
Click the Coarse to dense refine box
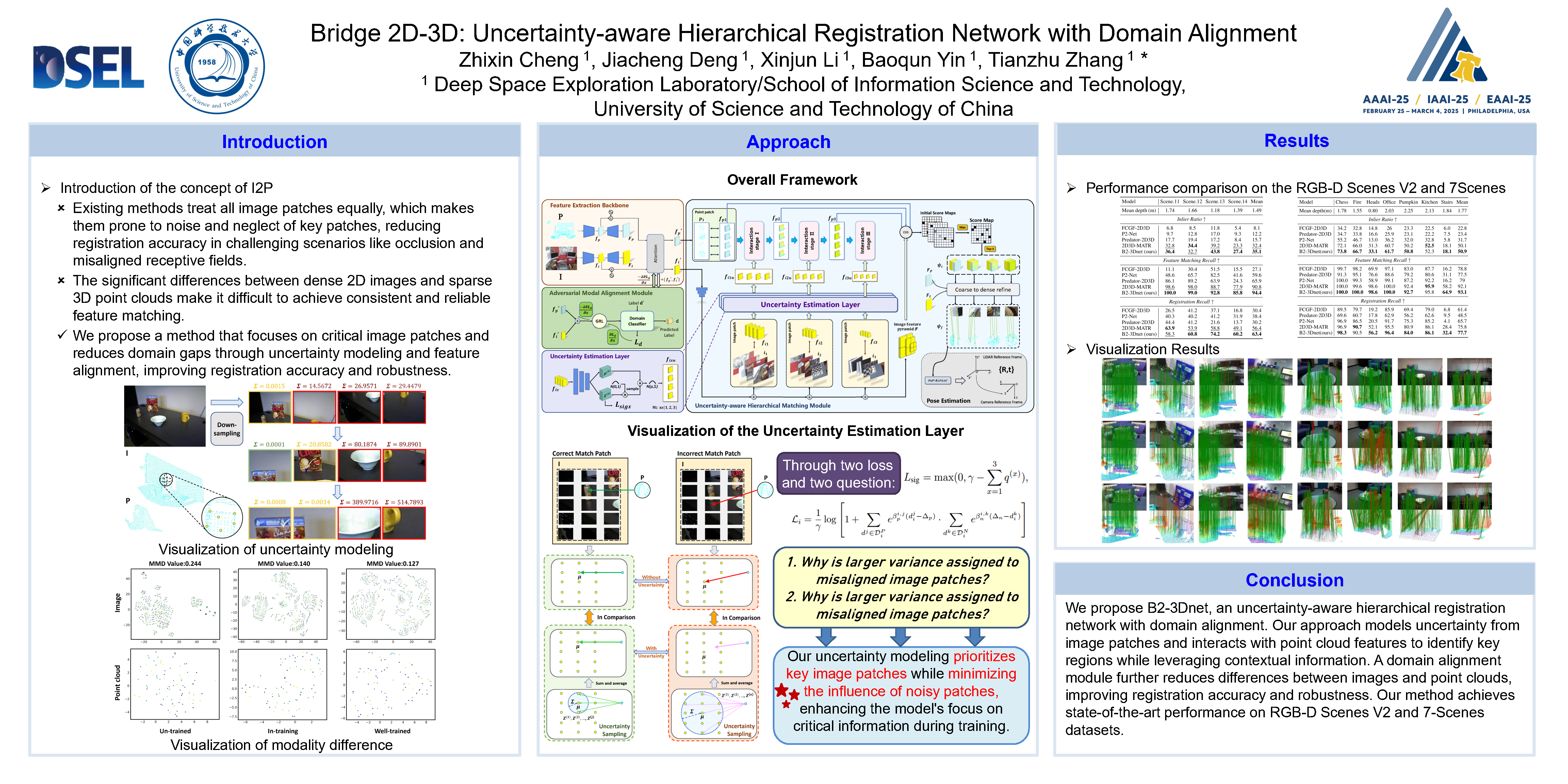point(982,290)
